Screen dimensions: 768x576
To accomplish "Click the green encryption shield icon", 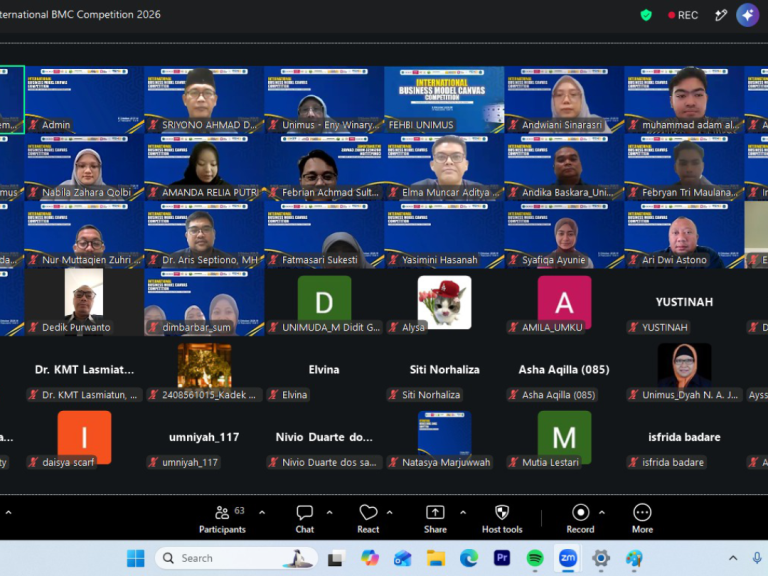I will 646,15.
